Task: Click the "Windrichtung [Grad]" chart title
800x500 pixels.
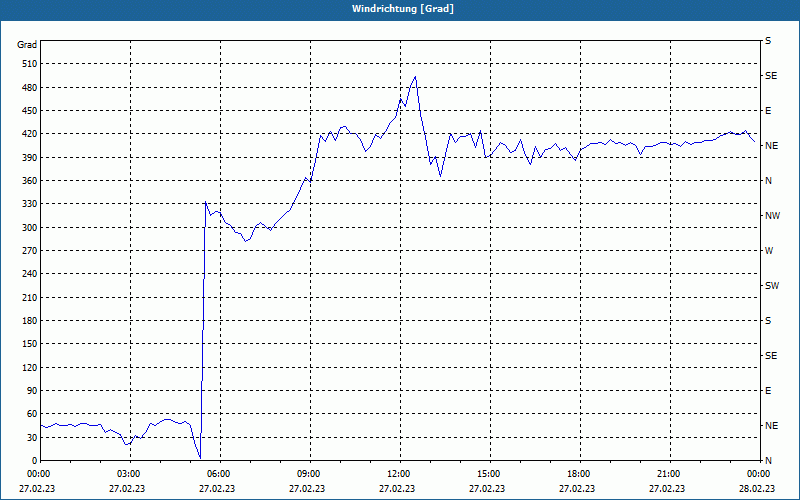Action: pyautogui.click(x=403, y=9)
